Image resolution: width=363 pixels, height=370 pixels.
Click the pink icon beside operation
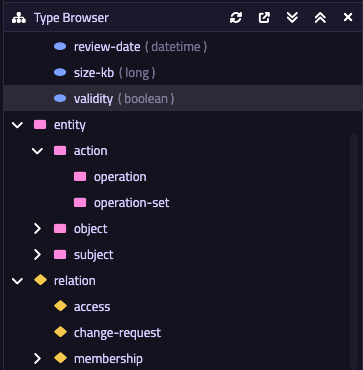pos(80,177)
